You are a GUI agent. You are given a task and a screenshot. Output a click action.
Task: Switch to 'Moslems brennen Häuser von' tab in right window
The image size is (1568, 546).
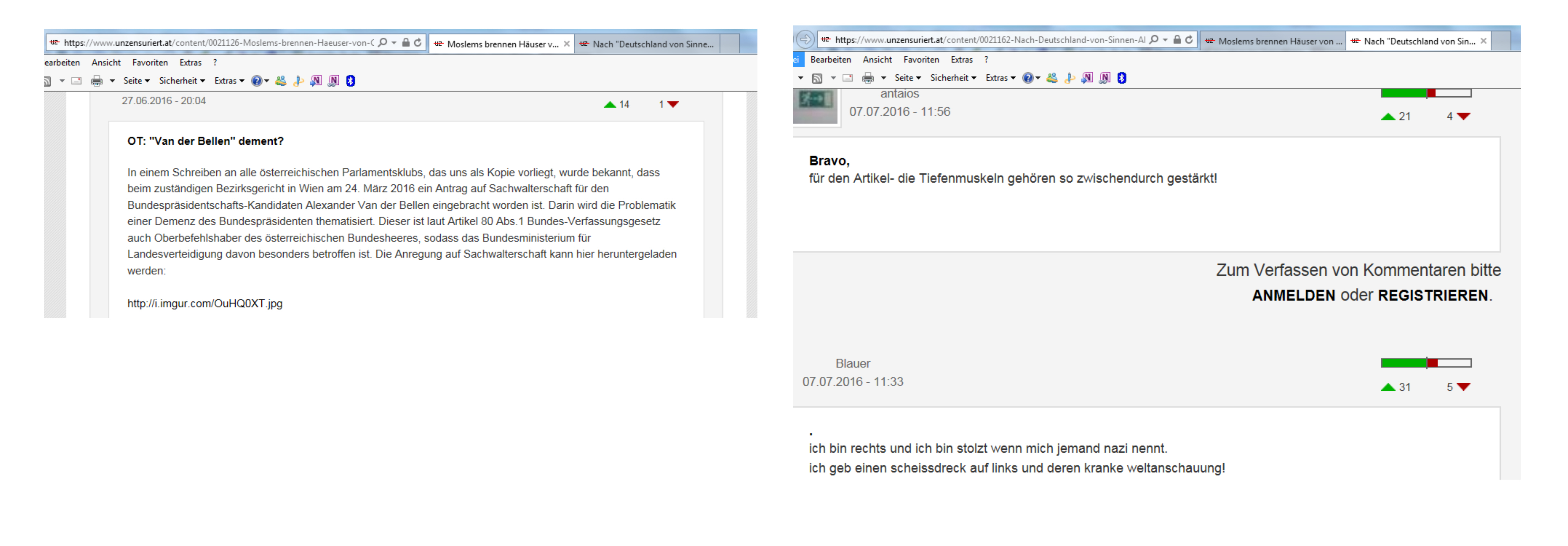point(1273,42)
